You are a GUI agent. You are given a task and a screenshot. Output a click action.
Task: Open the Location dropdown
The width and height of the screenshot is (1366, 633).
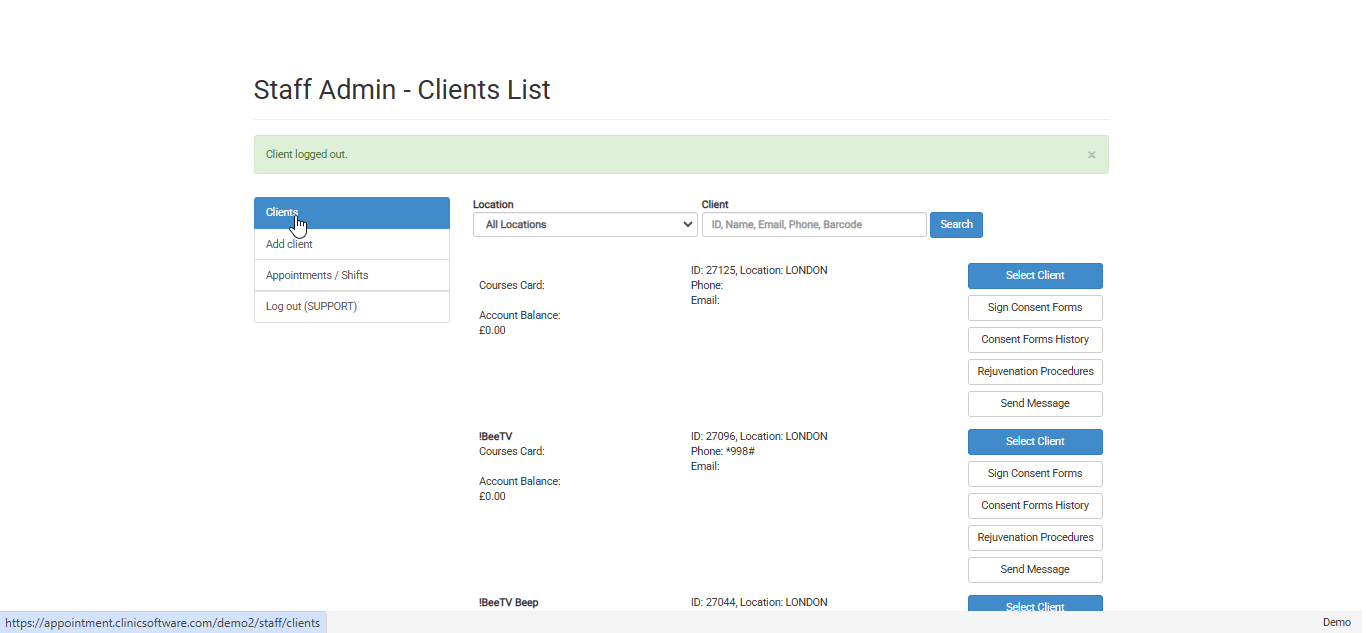click(585, 225)
